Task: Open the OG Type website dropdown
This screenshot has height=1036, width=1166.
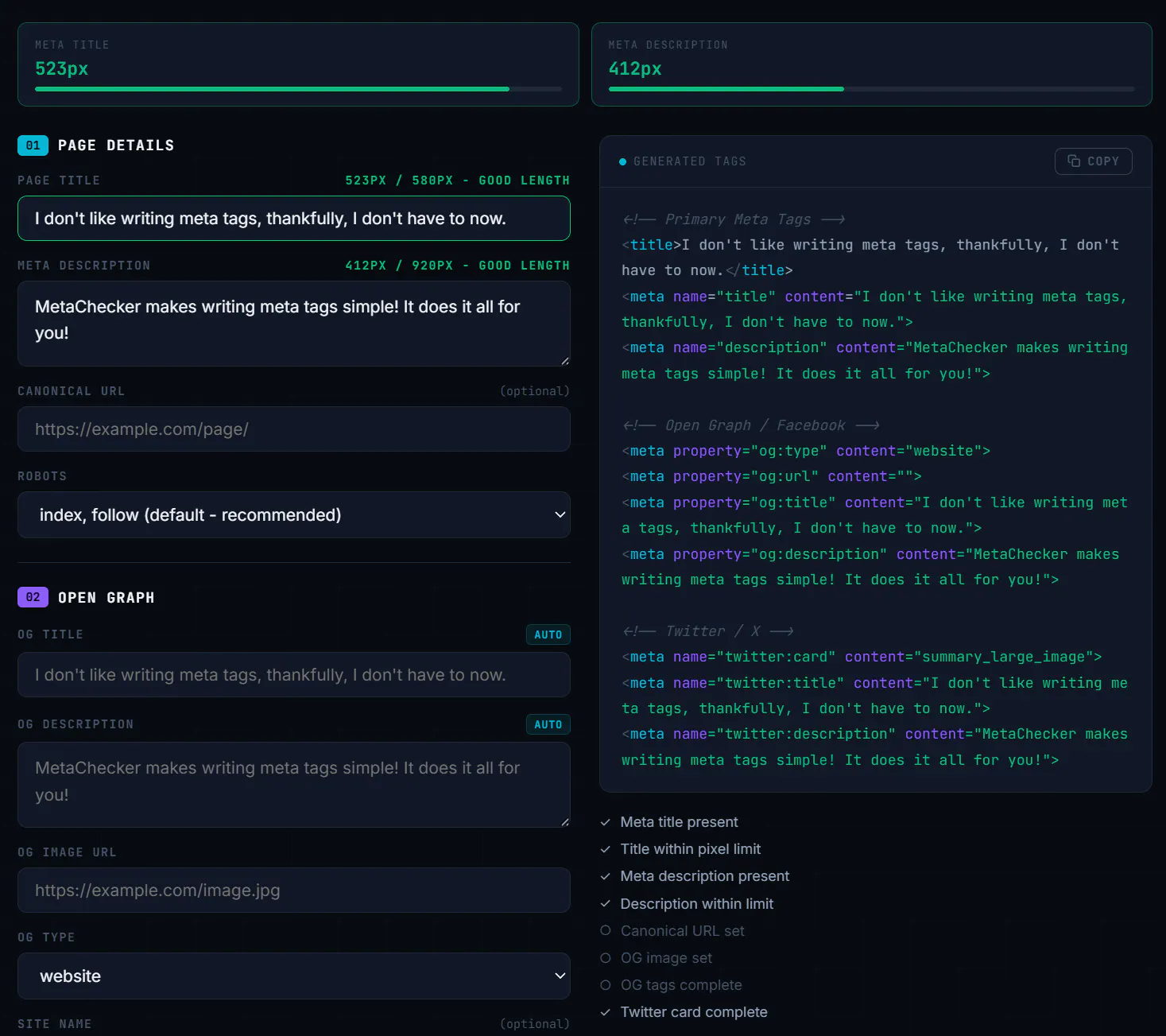Action: point(294,976)
